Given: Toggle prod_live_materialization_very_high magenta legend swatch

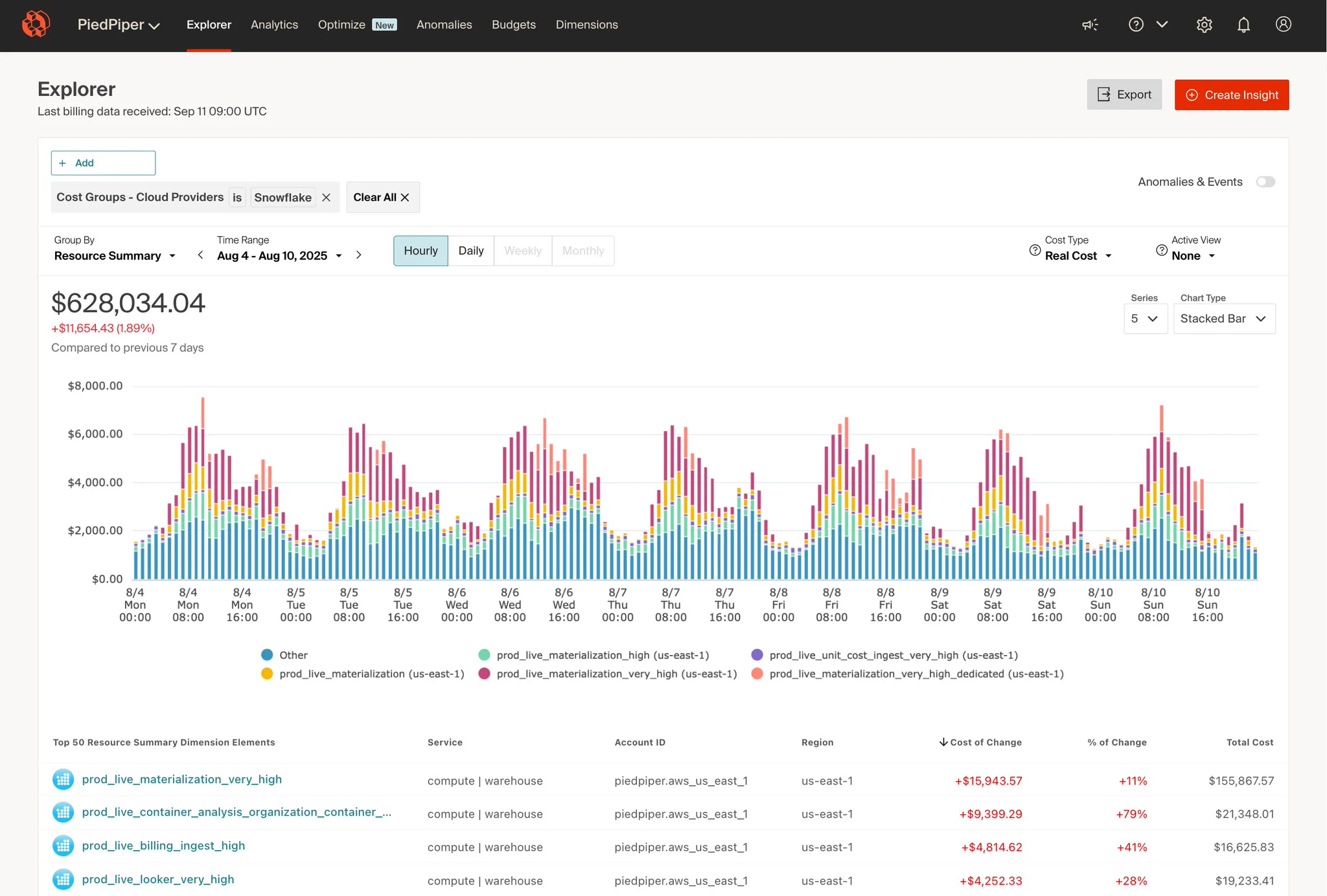Looking at the screenshot, I should point(484,674).
